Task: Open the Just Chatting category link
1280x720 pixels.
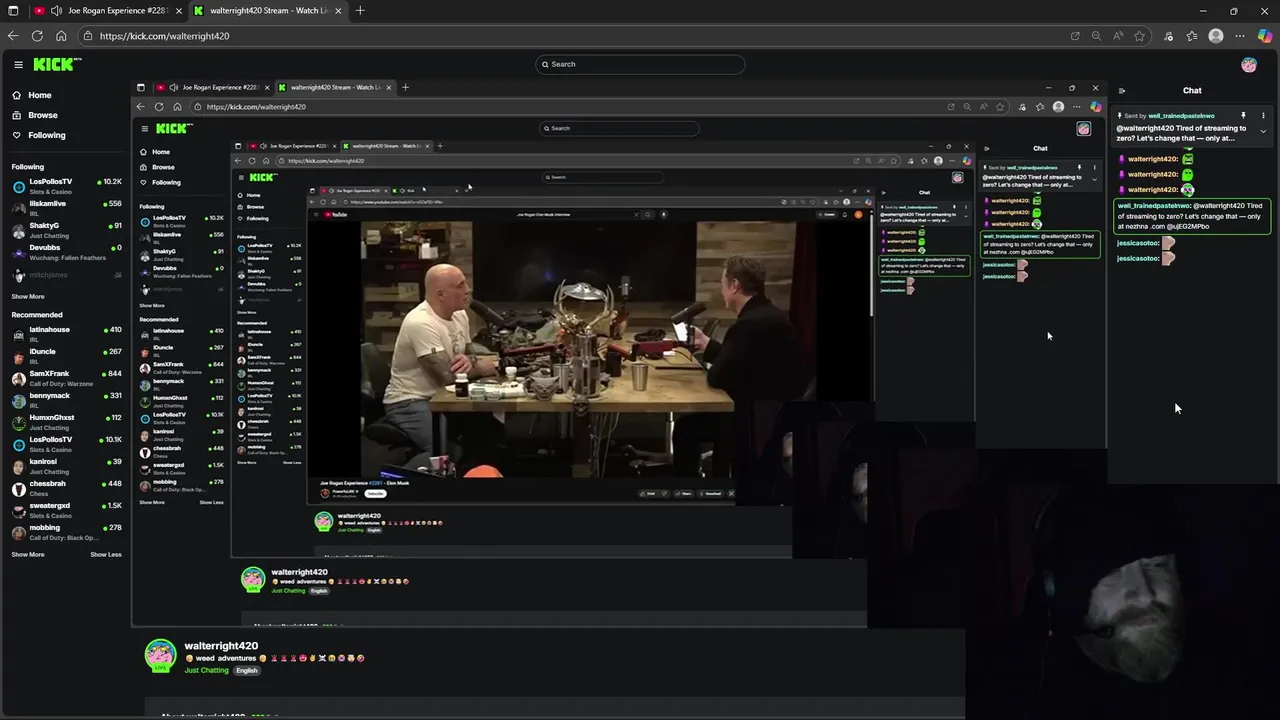Action: [x=207, y=670]
